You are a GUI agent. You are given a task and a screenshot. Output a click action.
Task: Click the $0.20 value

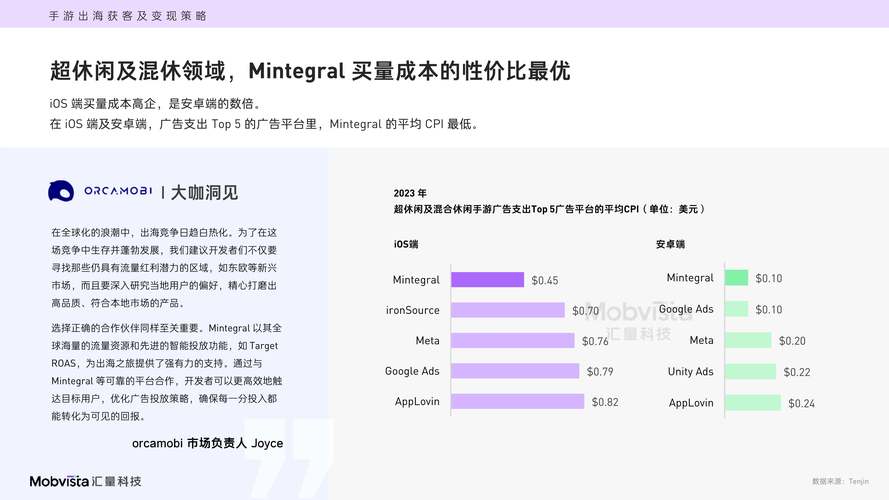coord(792,341)
